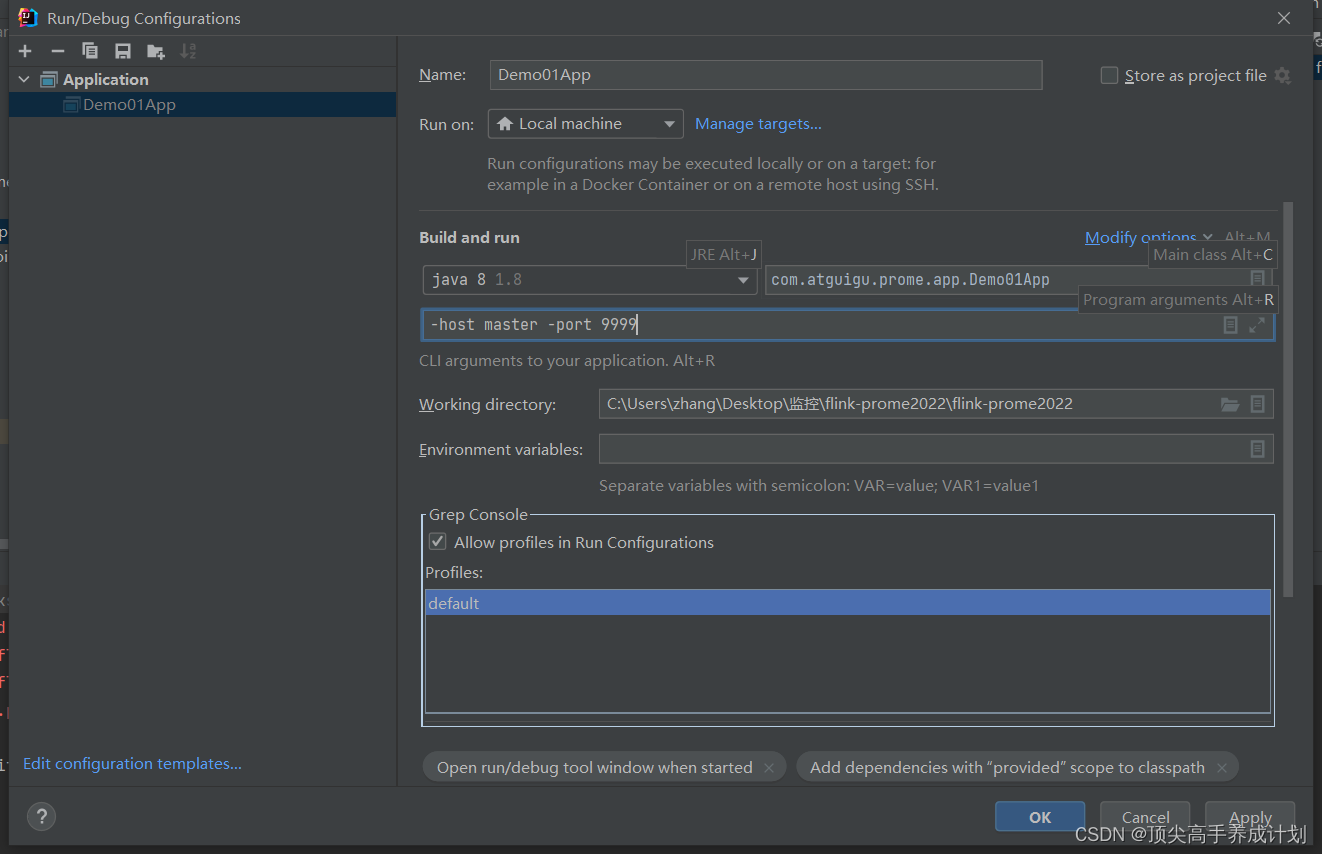Browse for the working directory folder
This screenshot has width=1322, height=854.
pyautogui.click(x=1230, y=404)
